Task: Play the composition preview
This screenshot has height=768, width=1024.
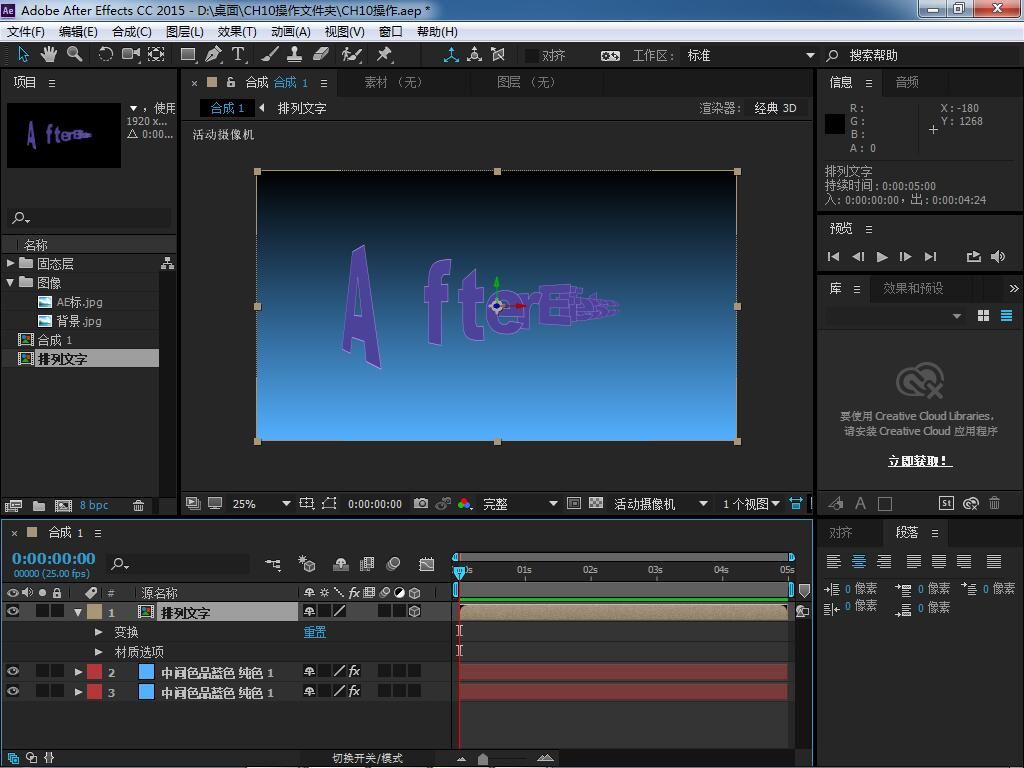Action: tap(882, 257)
